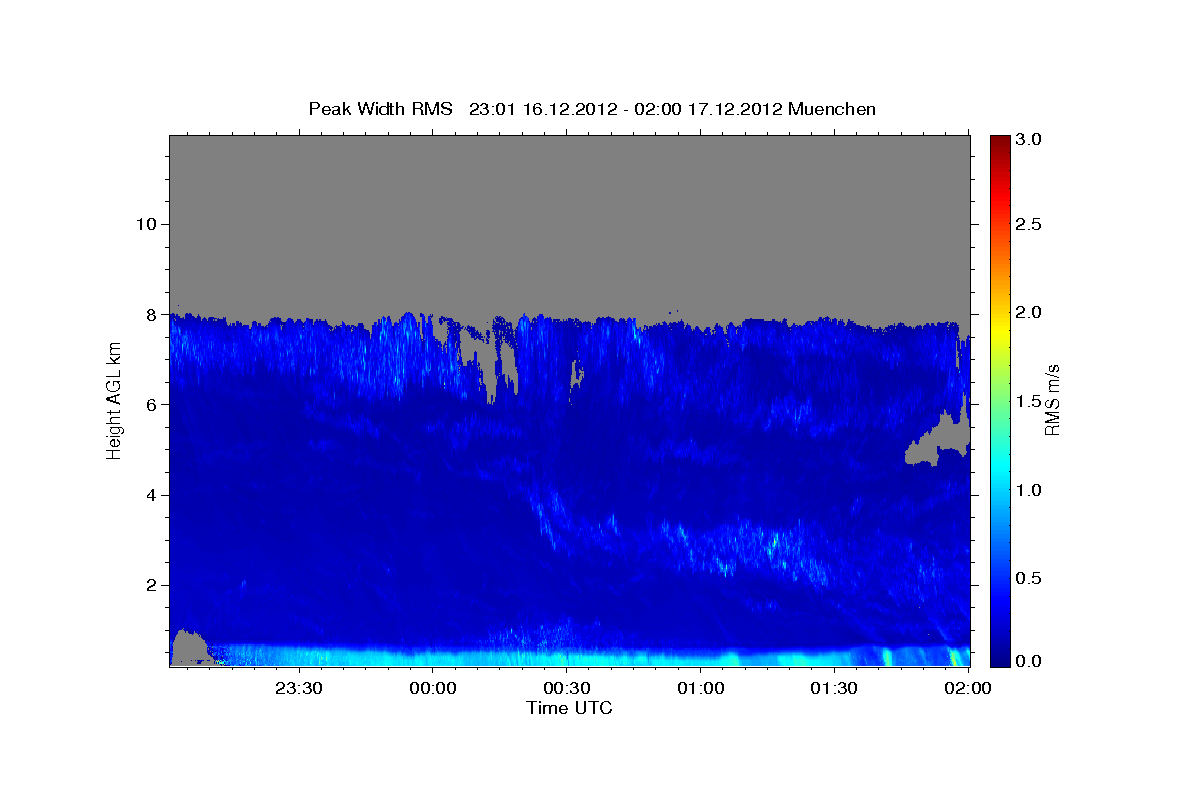
Task: Click the cyan near-surface layer around 00:00
Action: click(x=434, y=656)
